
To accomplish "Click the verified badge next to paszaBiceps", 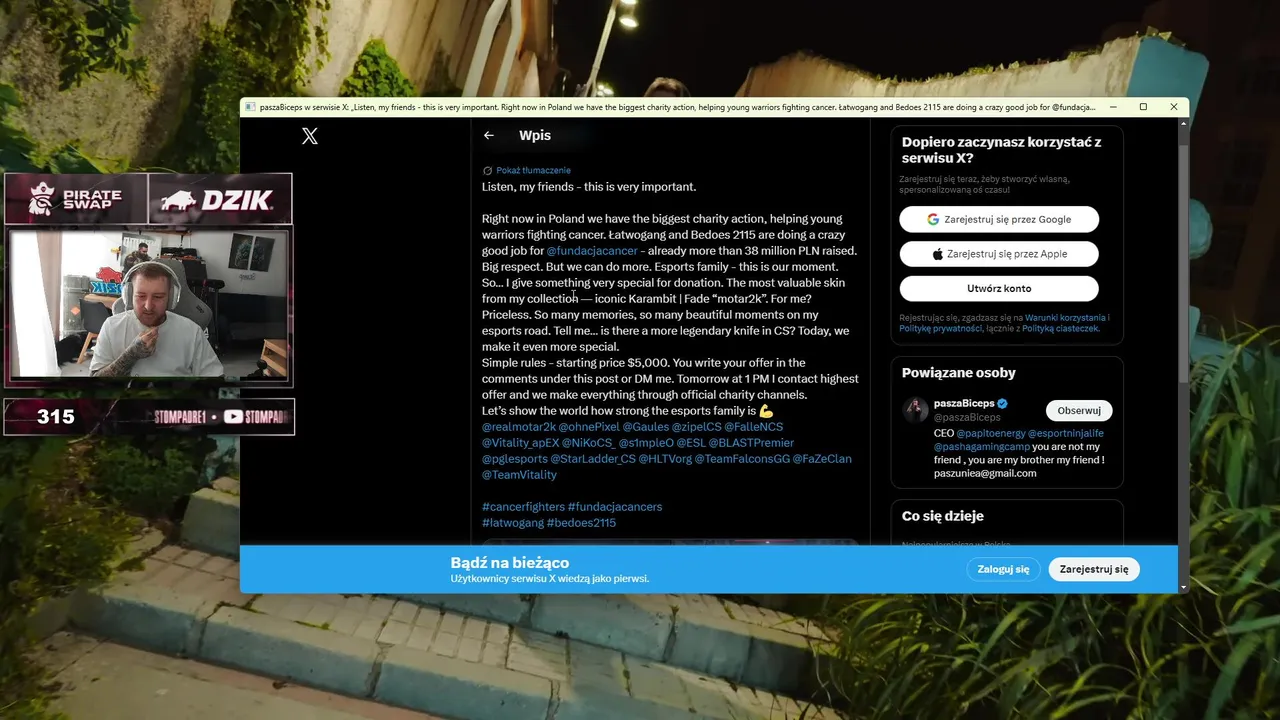I will pyautogui.click(x=1002, y=403).
